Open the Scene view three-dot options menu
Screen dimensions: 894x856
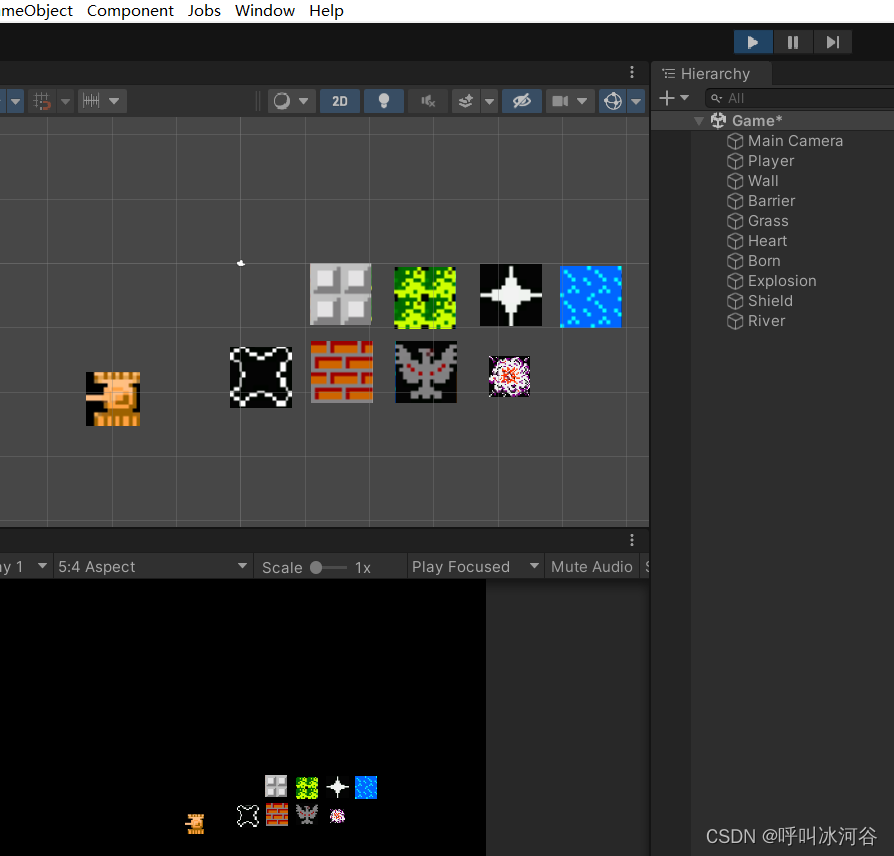pos(632,72)
